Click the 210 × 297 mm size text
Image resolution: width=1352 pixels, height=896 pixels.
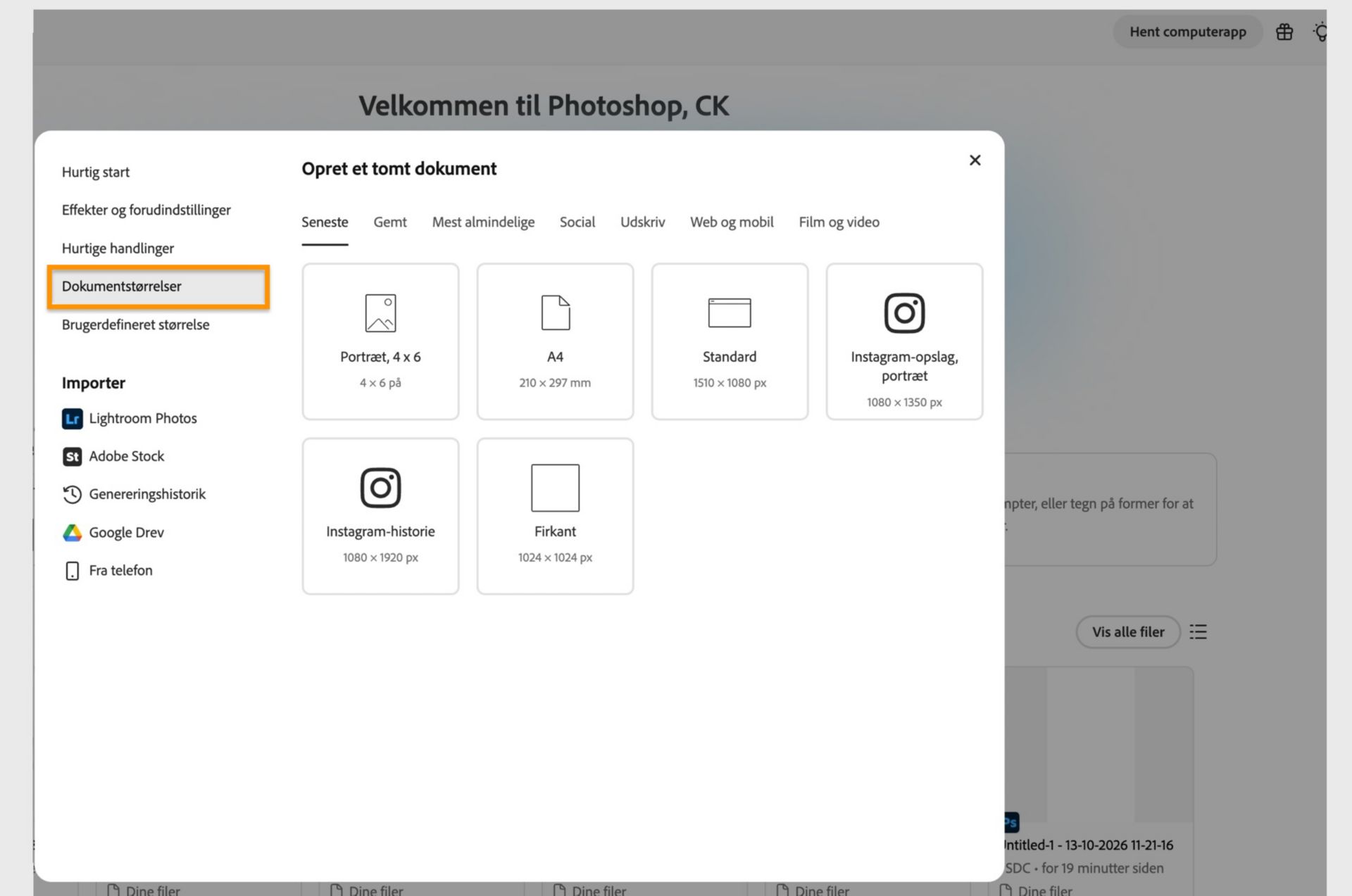point(555,383)
